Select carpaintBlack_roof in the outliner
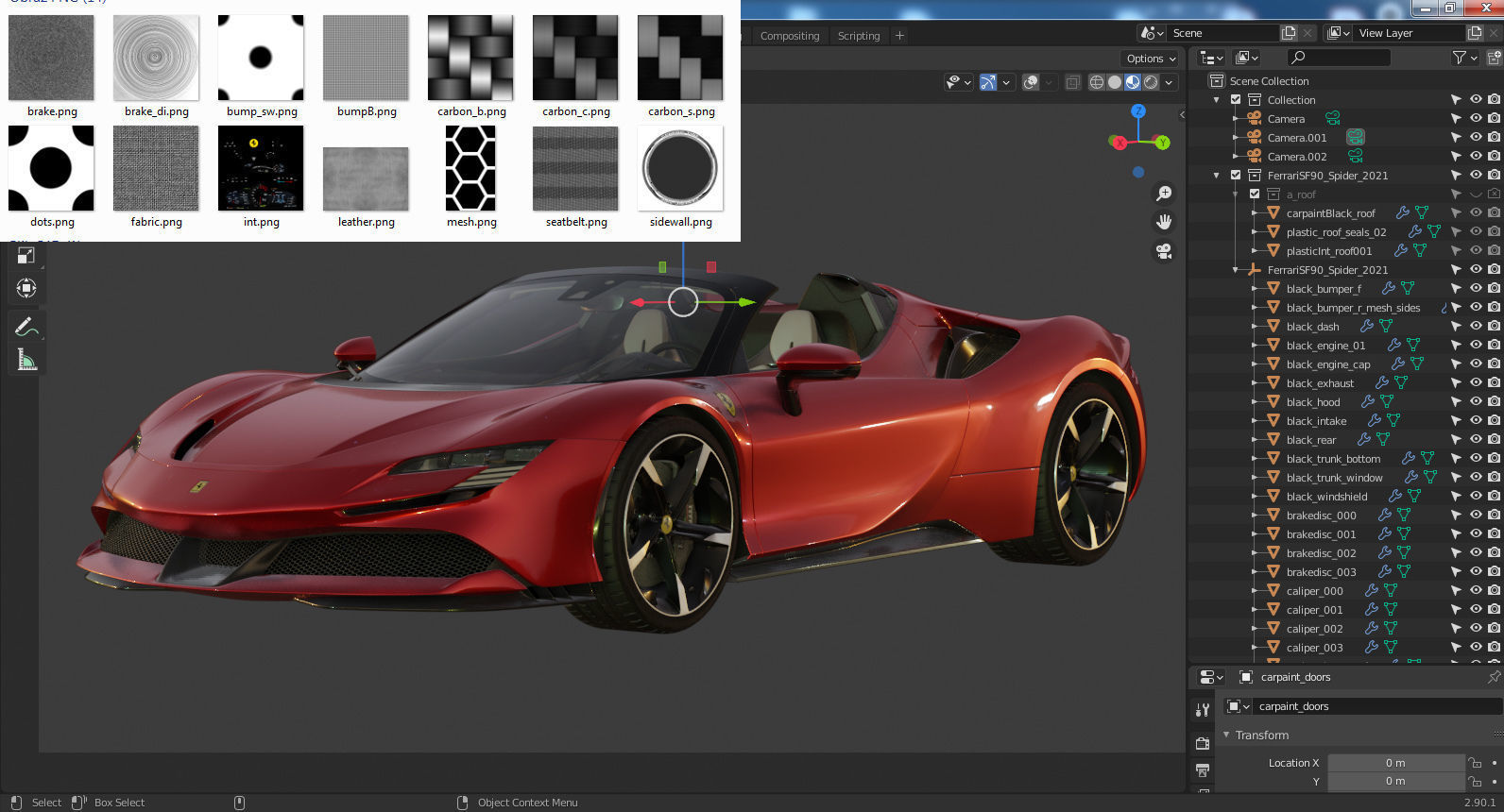The width and height of the screenshot is (1504, 812). 1330,212
